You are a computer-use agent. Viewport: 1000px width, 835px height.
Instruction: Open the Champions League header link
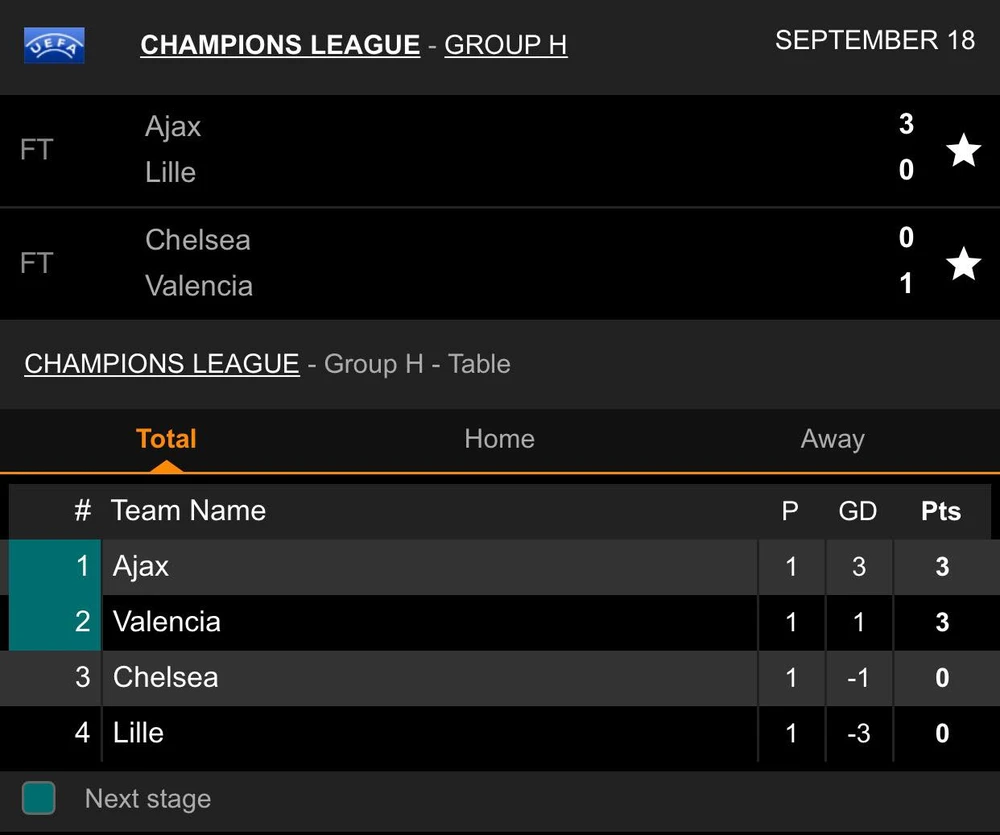[x=280, y=45]
